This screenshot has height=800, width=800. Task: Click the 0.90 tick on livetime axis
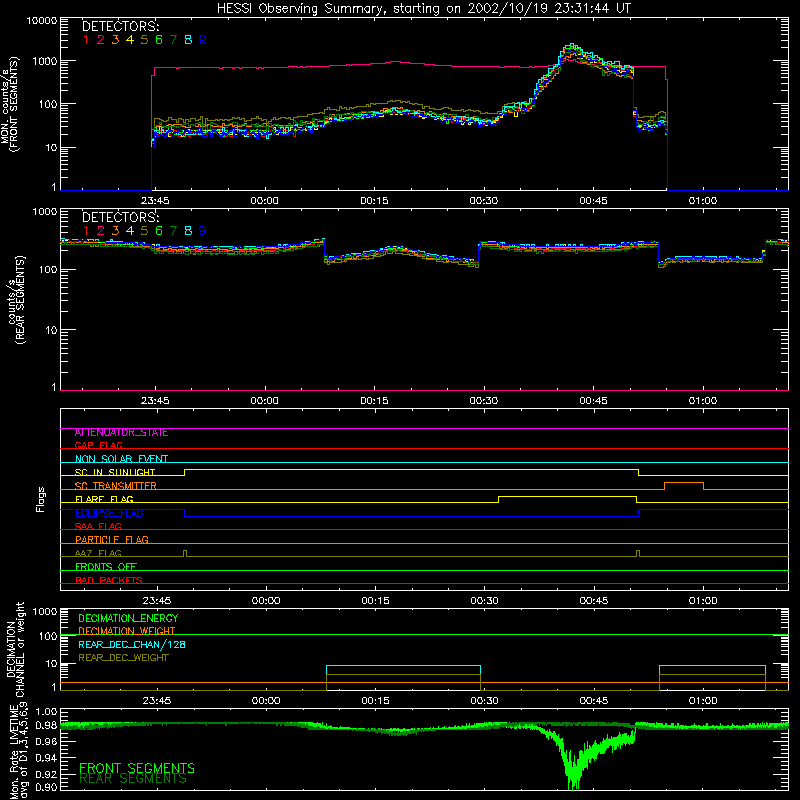[46, 787]
